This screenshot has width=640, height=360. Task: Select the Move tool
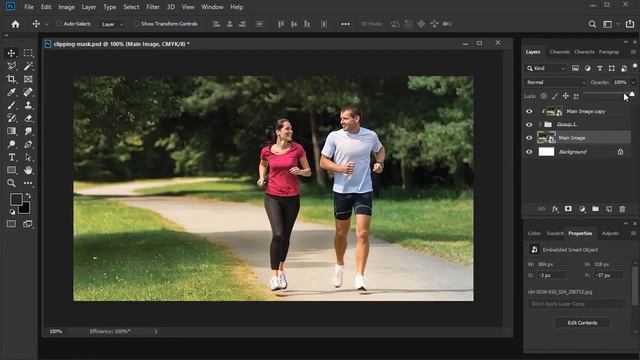coord(11,53)
